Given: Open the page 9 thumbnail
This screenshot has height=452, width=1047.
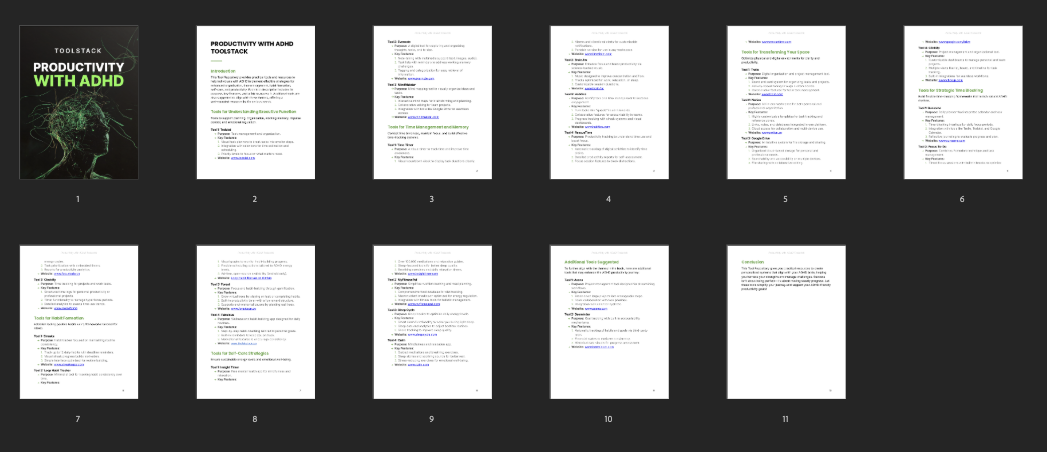Looking at the screenshot, I should (x=431, y=322).
